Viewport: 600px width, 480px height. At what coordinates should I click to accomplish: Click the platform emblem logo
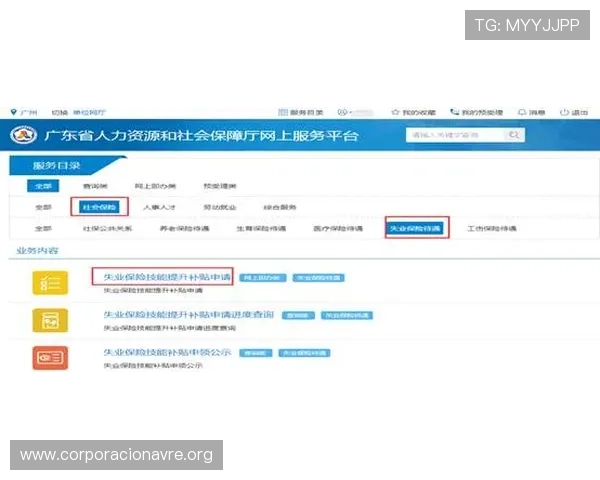pyautogui.click(x=23, y=135)
